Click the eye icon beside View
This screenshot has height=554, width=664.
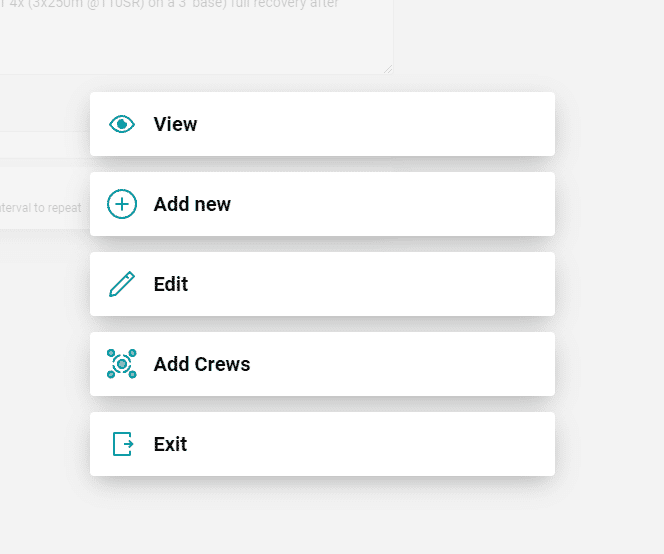tap(122, 124)
